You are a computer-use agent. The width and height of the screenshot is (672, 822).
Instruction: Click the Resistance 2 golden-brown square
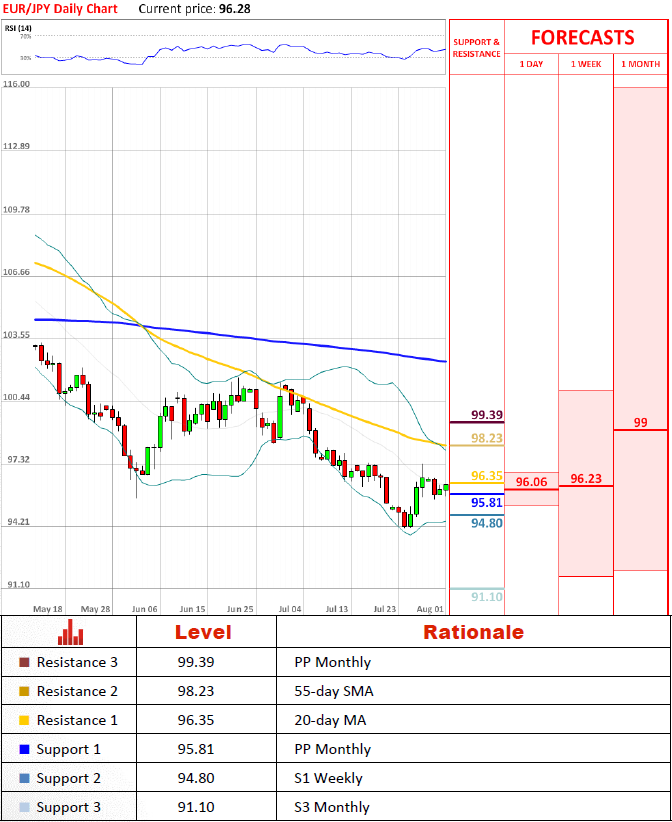[x=25, y=691]
